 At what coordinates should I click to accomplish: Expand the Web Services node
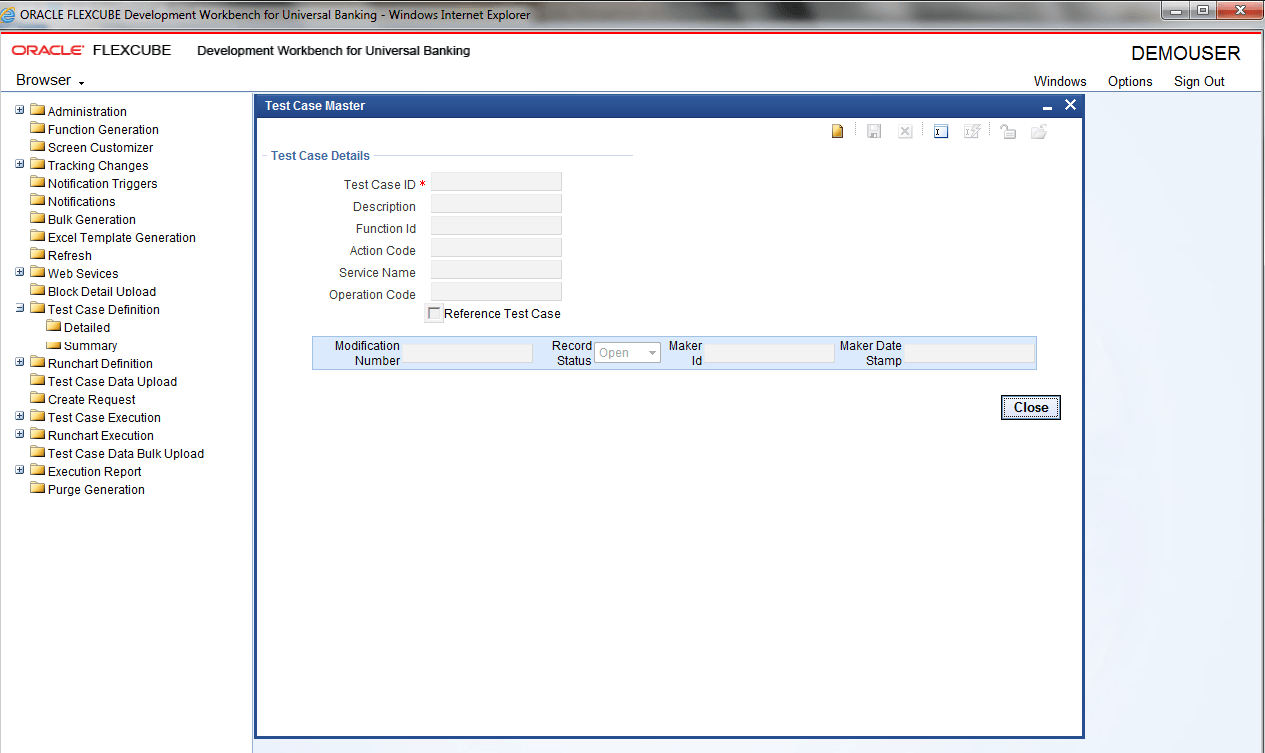[x=20, y=272]
